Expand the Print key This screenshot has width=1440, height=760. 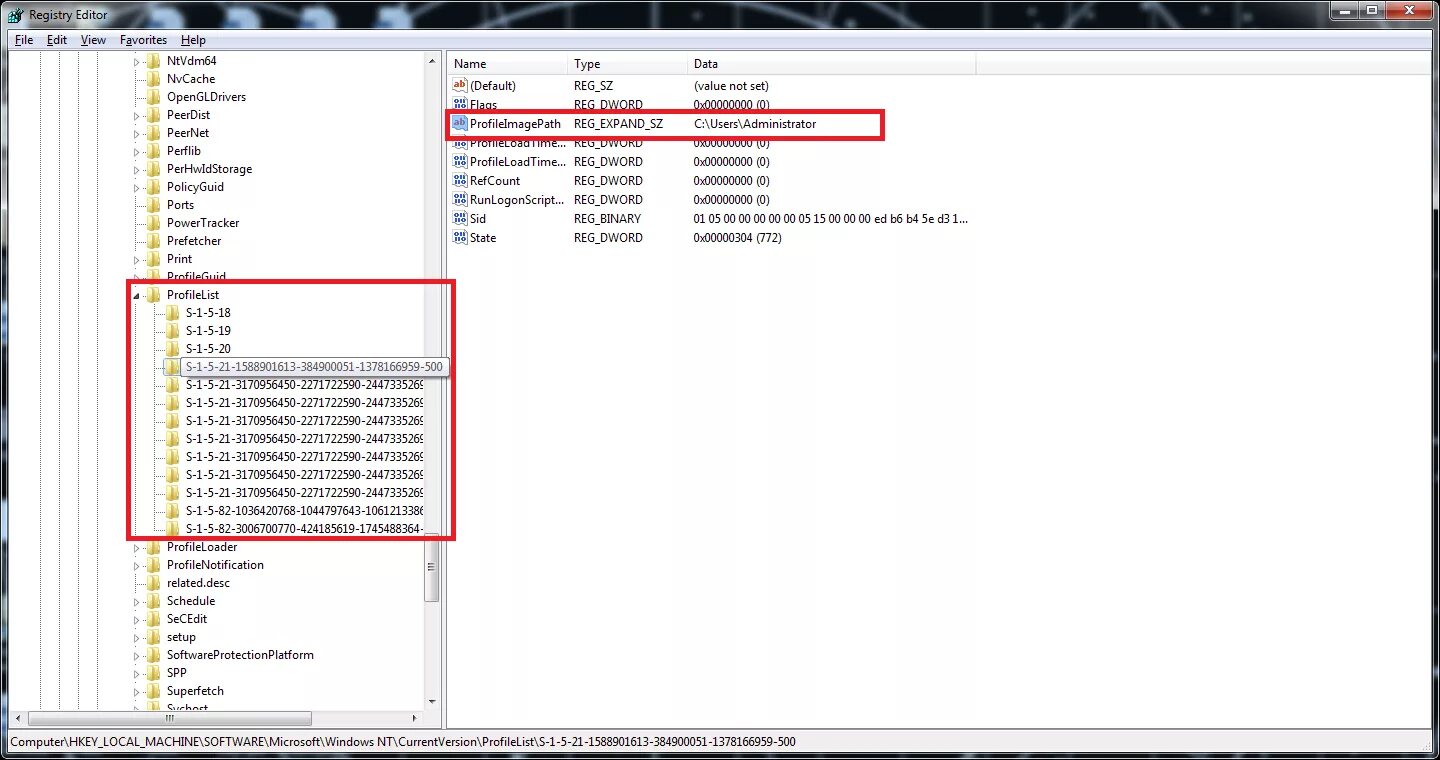(137, 259)
